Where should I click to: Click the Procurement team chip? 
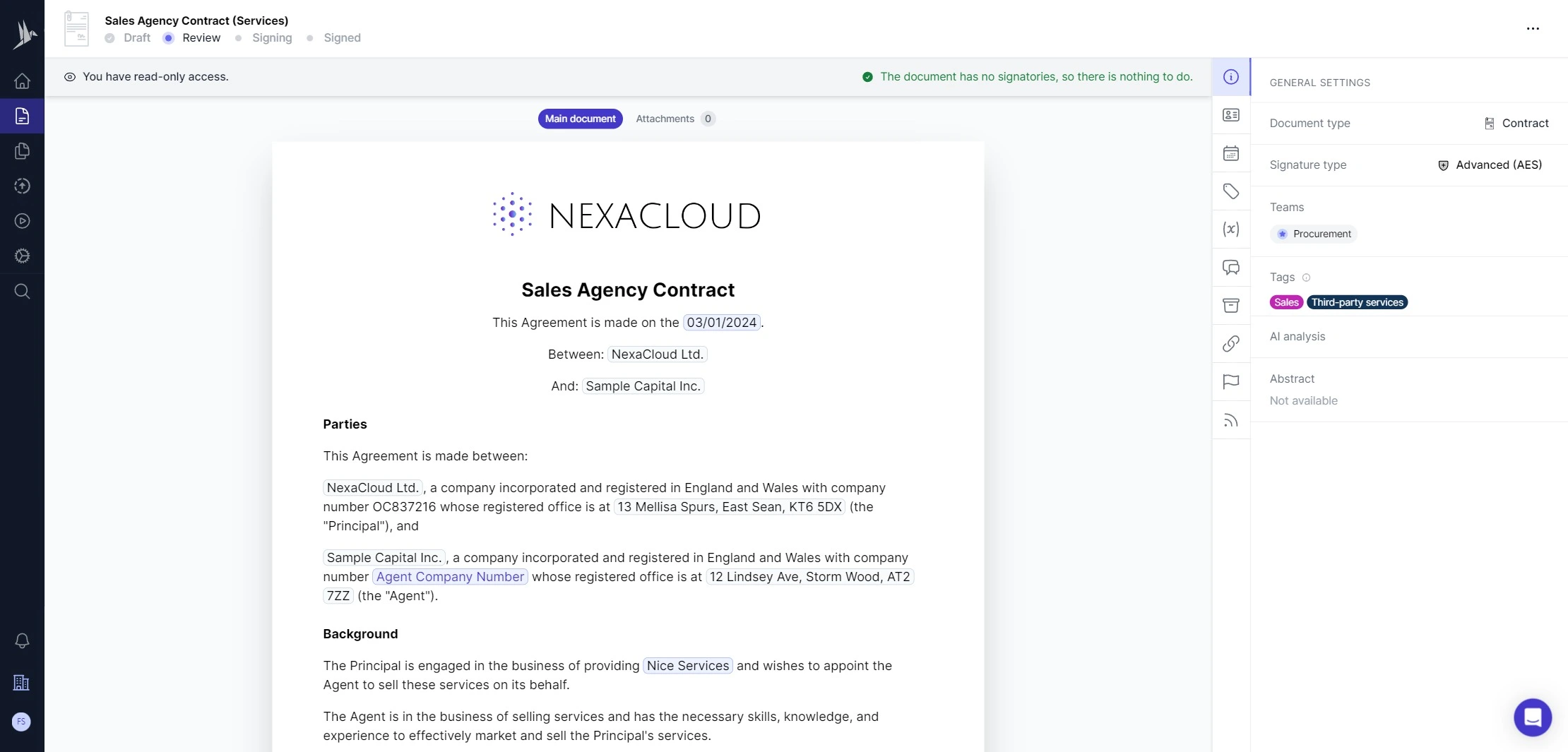1314,234
